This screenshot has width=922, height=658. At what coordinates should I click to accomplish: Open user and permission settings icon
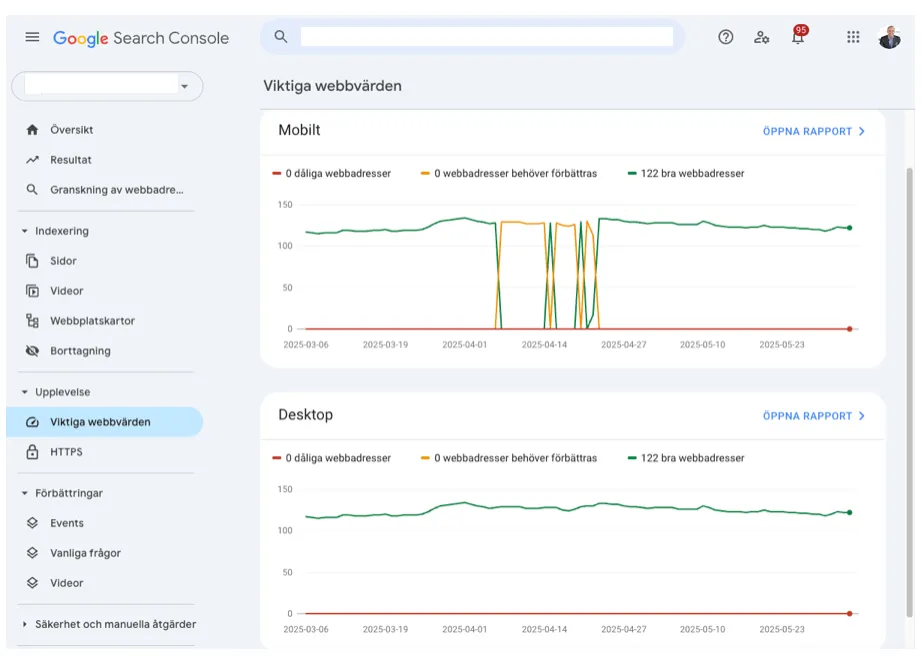[761, 38]
